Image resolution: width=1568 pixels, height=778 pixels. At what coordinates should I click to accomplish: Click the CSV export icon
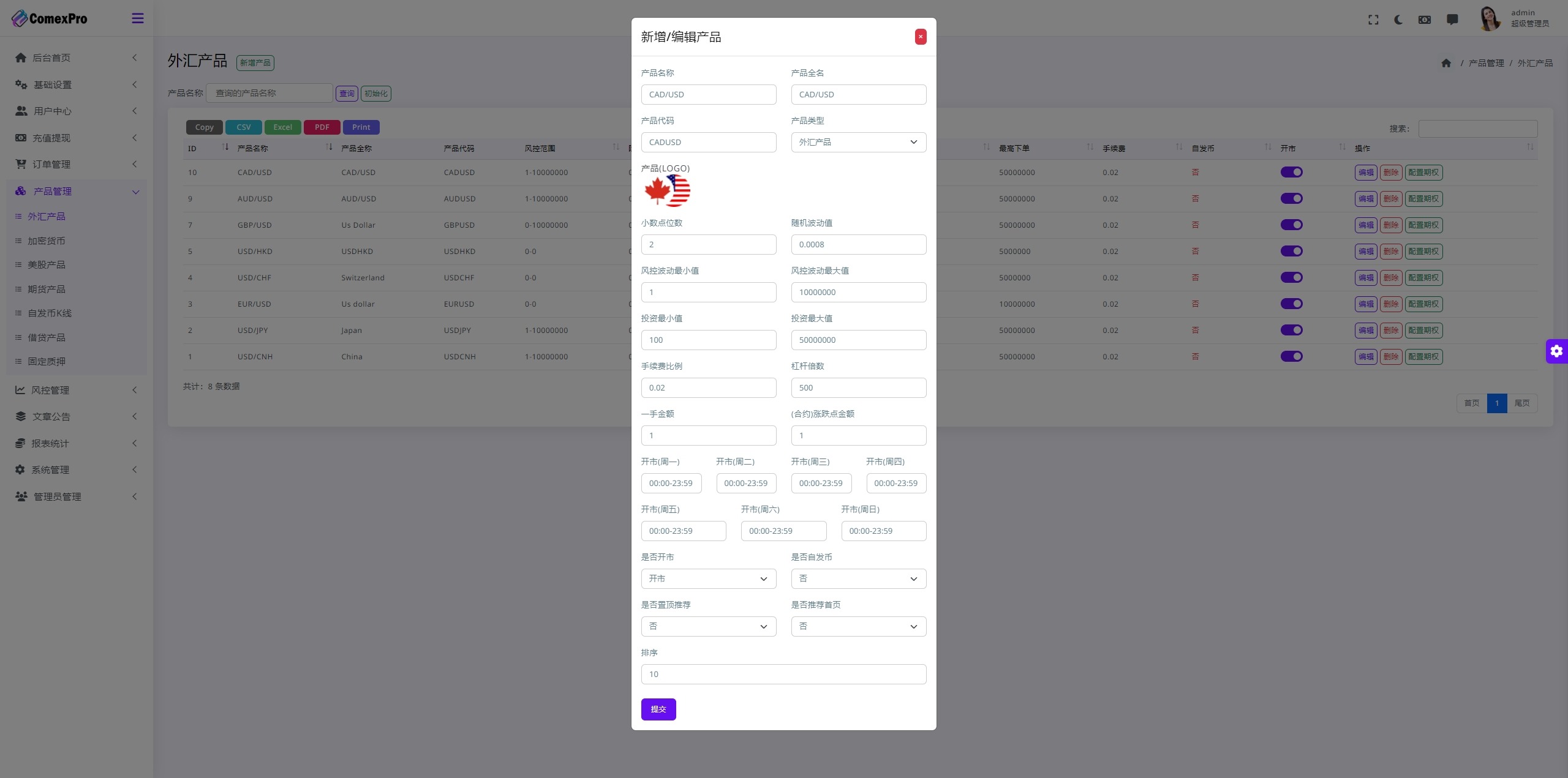tap(244, 127)
